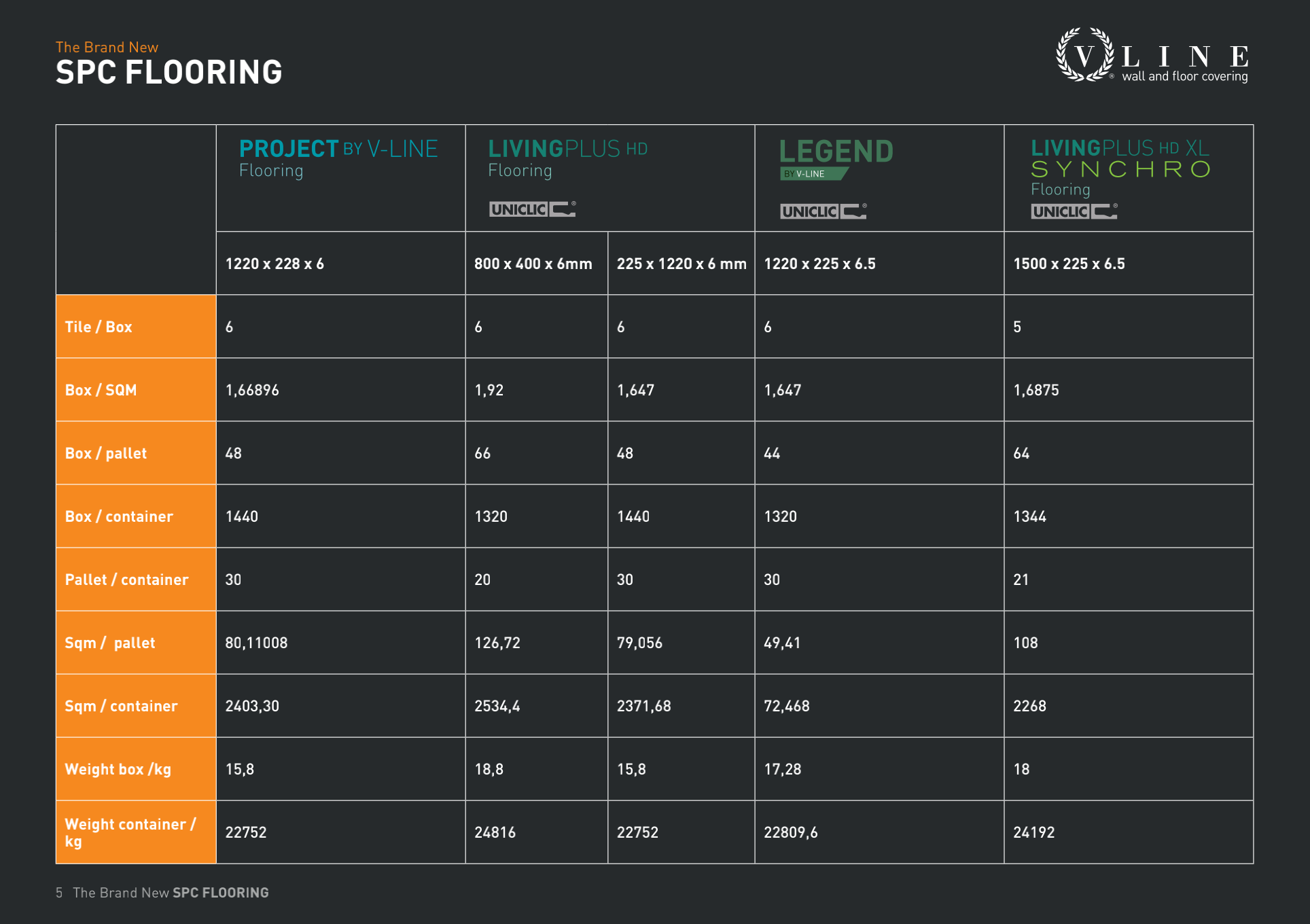Select the value 20 in Pallet / container
Image resolution: width=1310 pixels, height=924 pixels.
tap(482, 580)
